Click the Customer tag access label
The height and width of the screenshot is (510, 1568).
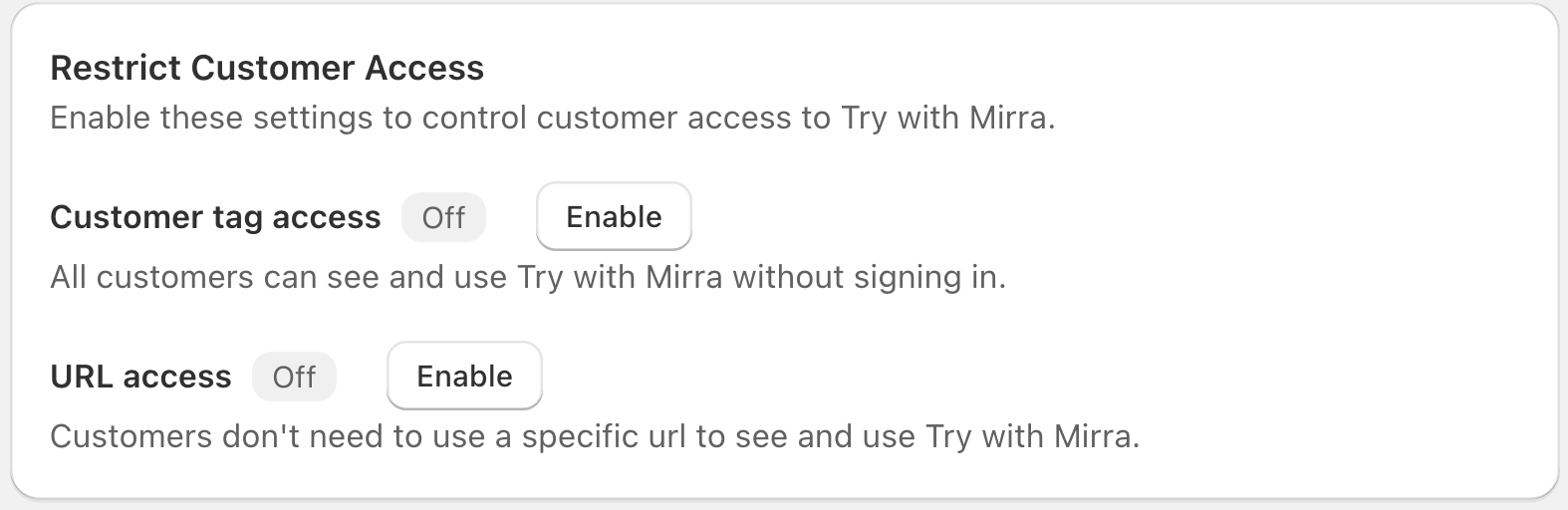[215, 217]
